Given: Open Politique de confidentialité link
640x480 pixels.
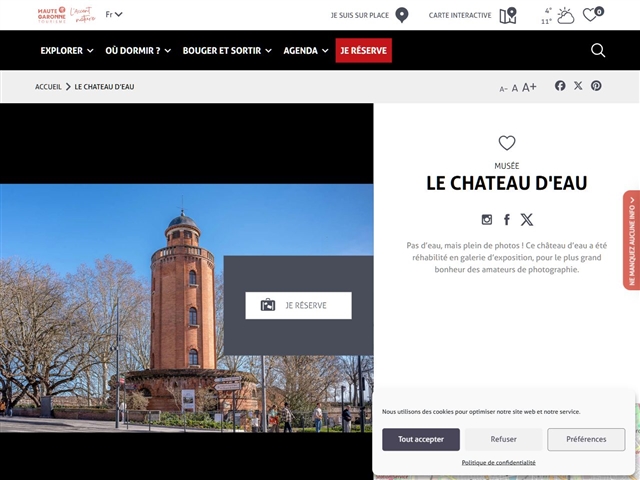Looking at the screenshot, I should tap(498, 462).
